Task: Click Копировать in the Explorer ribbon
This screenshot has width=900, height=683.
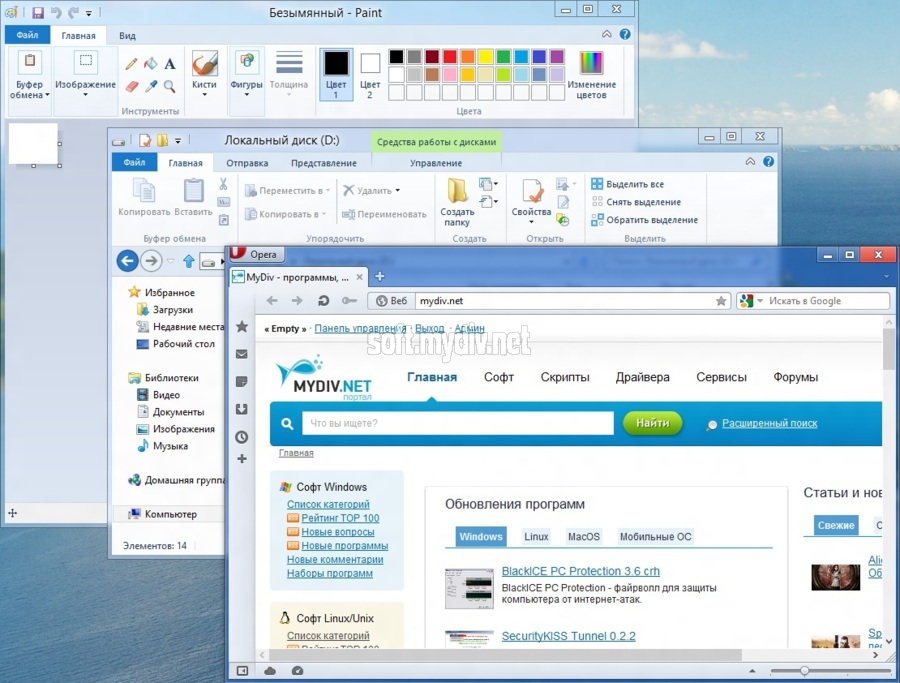Action: pyautogui.click(x=144, y=197)
